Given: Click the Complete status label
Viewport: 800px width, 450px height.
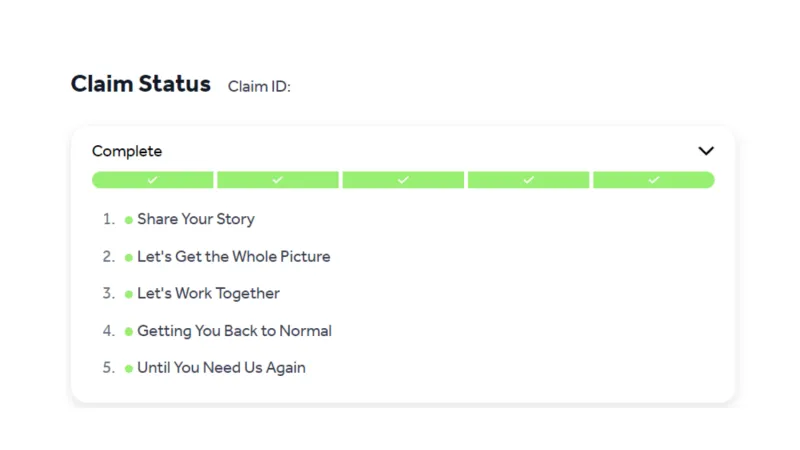Looking at the screenshot, I should coord(127,152).
